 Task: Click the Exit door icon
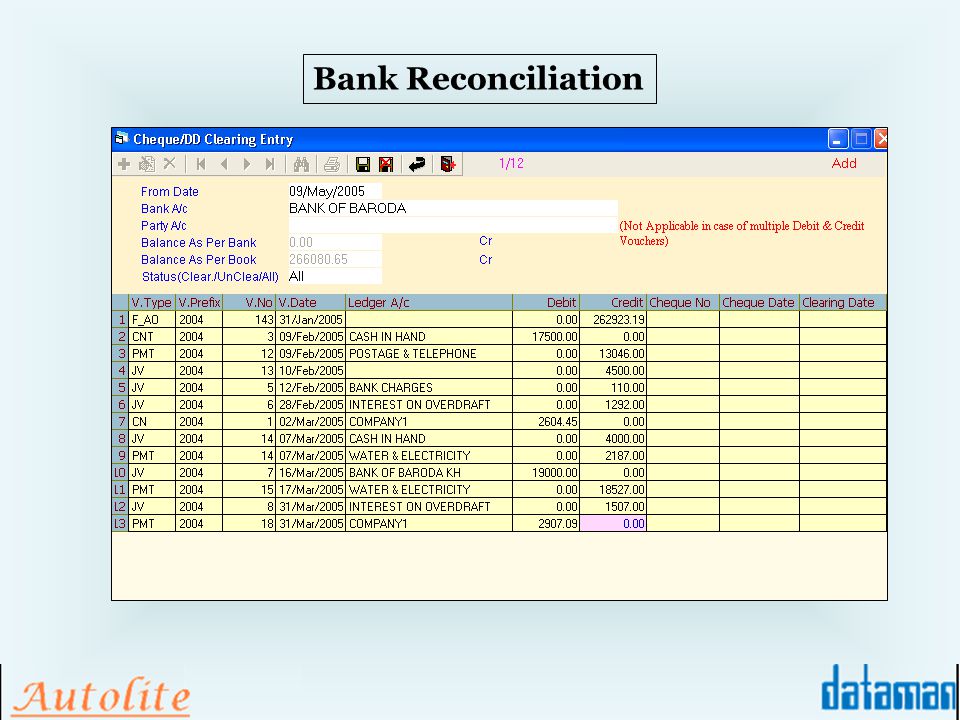pyautogui.click(x=448, y=164)
